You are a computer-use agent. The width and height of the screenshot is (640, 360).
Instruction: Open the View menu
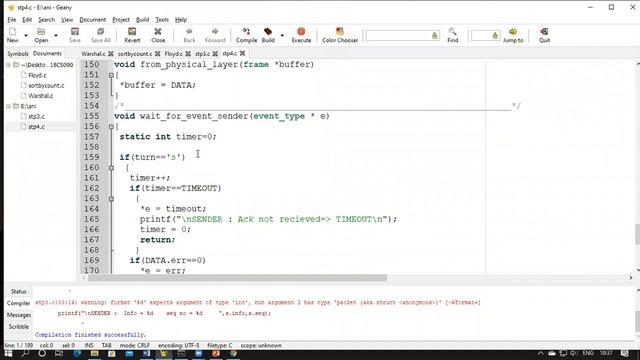[x=67, y=20]
